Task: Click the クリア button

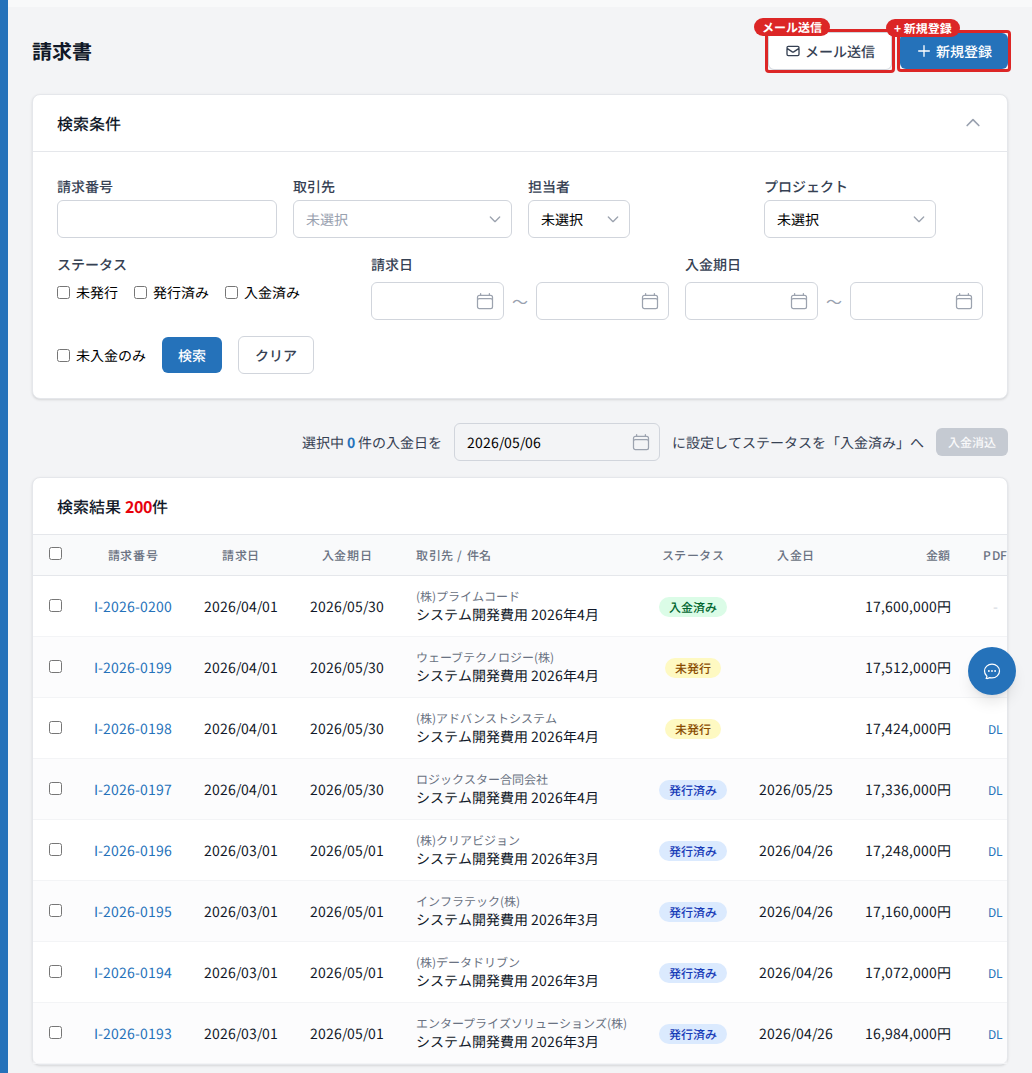Action: (x=276, y=355)
